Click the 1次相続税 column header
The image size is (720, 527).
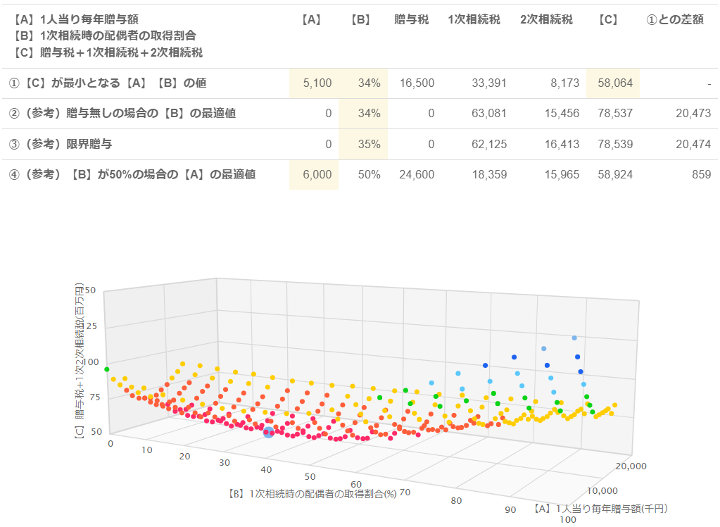(474, 19)
